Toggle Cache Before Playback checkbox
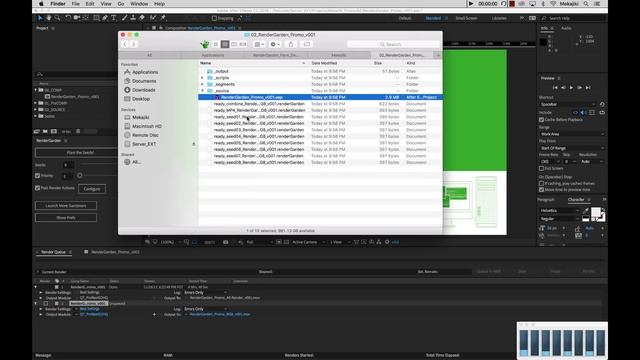This screenshot has width=640, height=360. [x=542, y=120]
